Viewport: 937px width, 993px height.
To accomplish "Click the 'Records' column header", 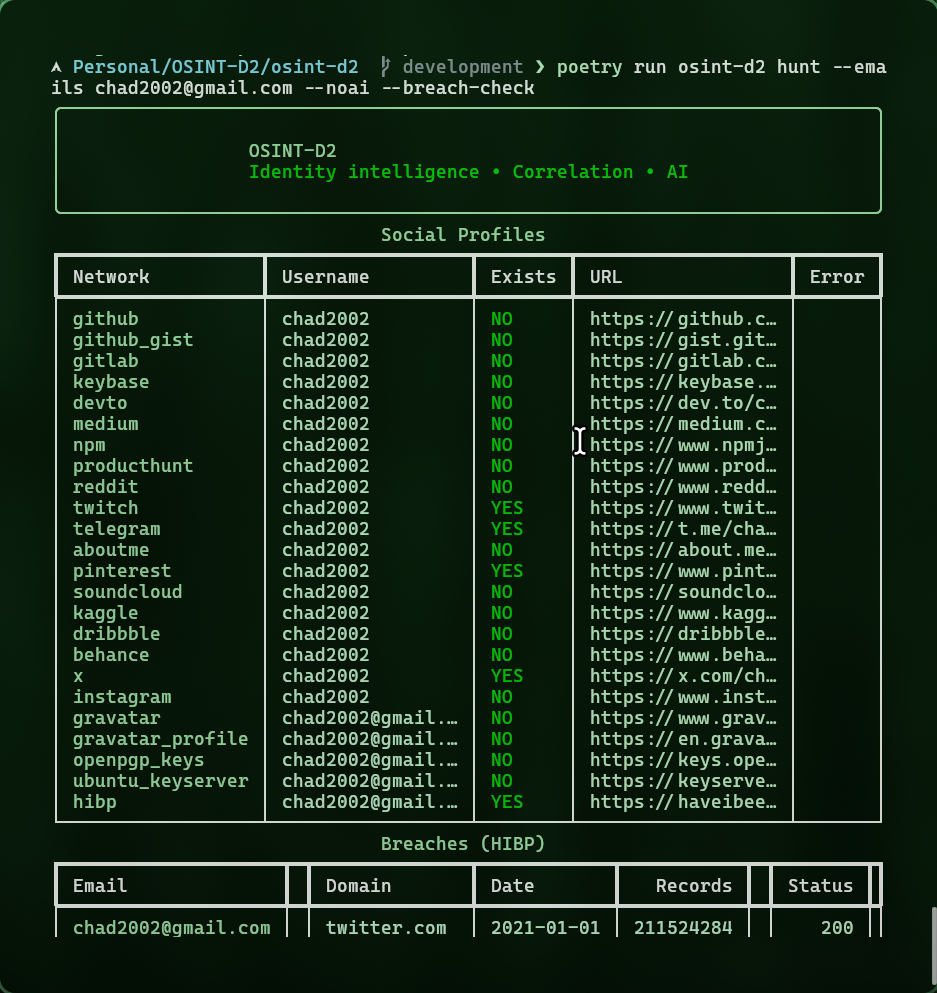I will pos(694,885).
